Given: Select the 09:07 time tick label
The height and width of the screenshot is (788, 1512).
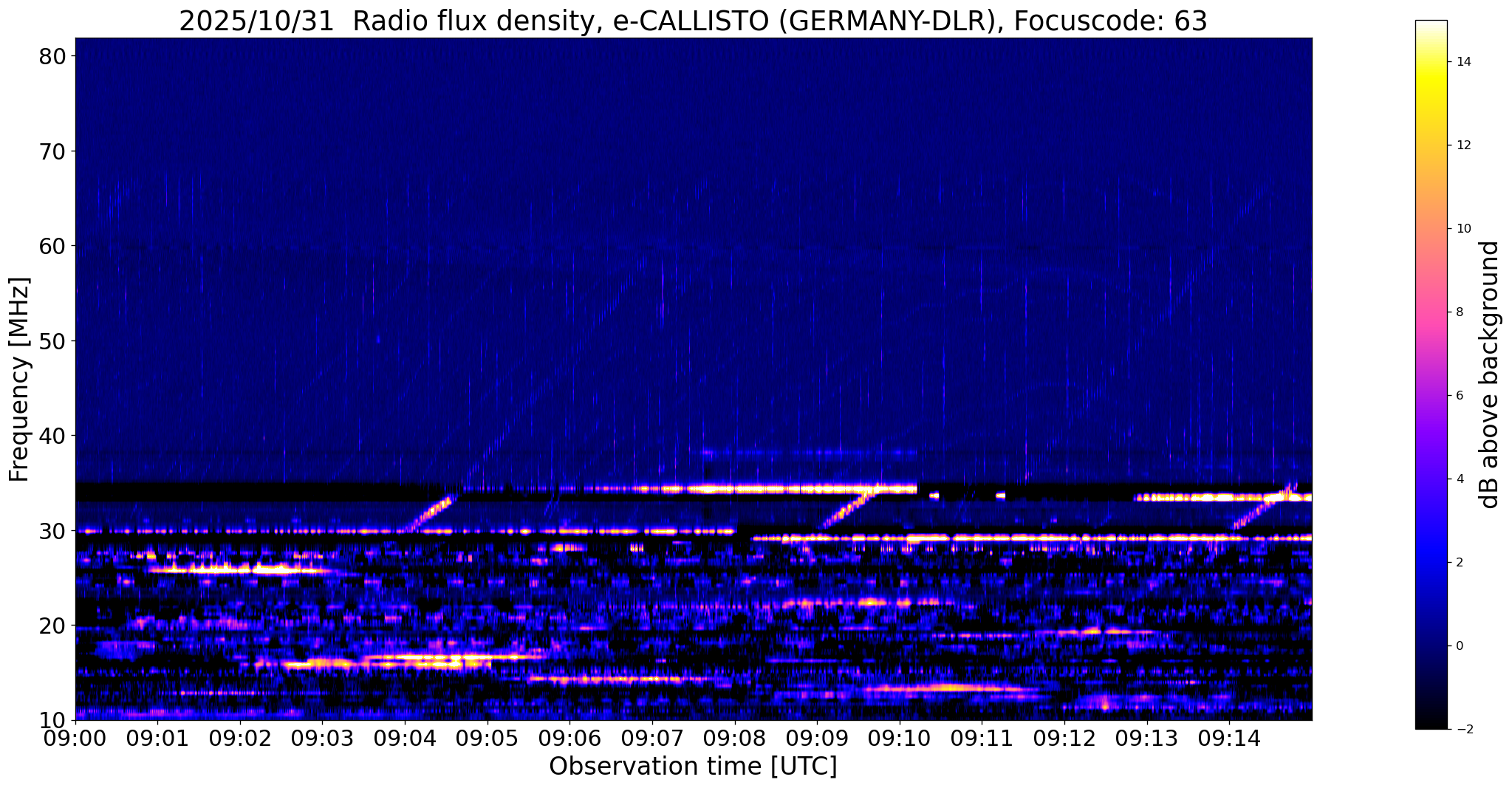Looking at the screenshot, I should pos(652,738).
